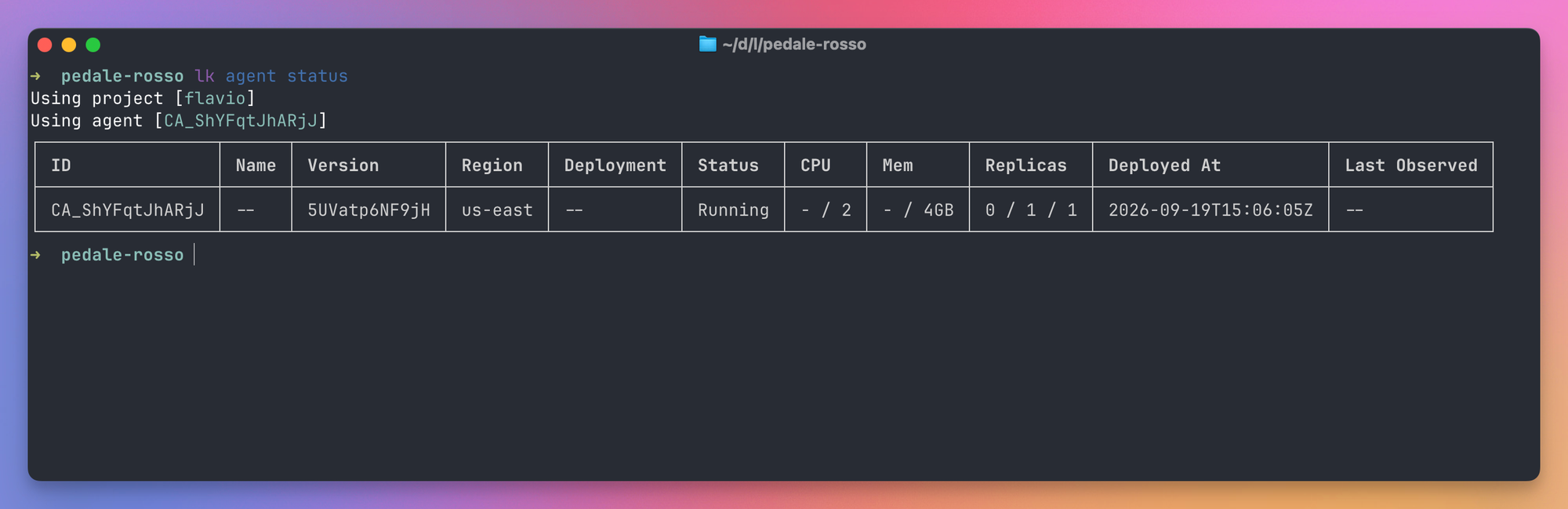This screenshot has width=1568, height=509.
Task: Click the red close window button
Action: (x=45, y=45)
